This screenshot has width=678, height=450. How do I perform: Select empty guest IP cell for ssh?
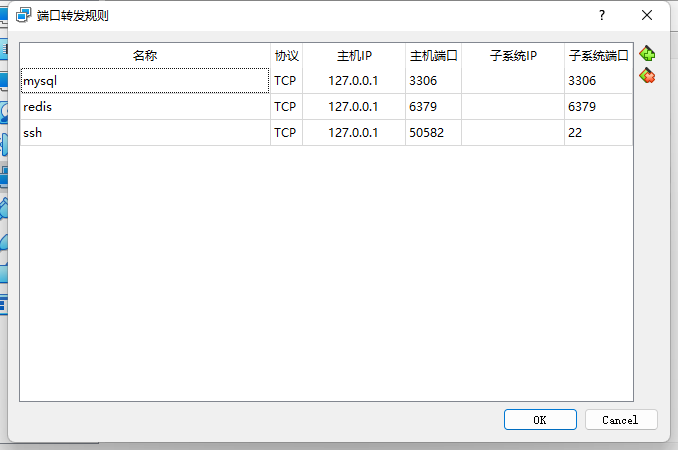click(513, 133)
